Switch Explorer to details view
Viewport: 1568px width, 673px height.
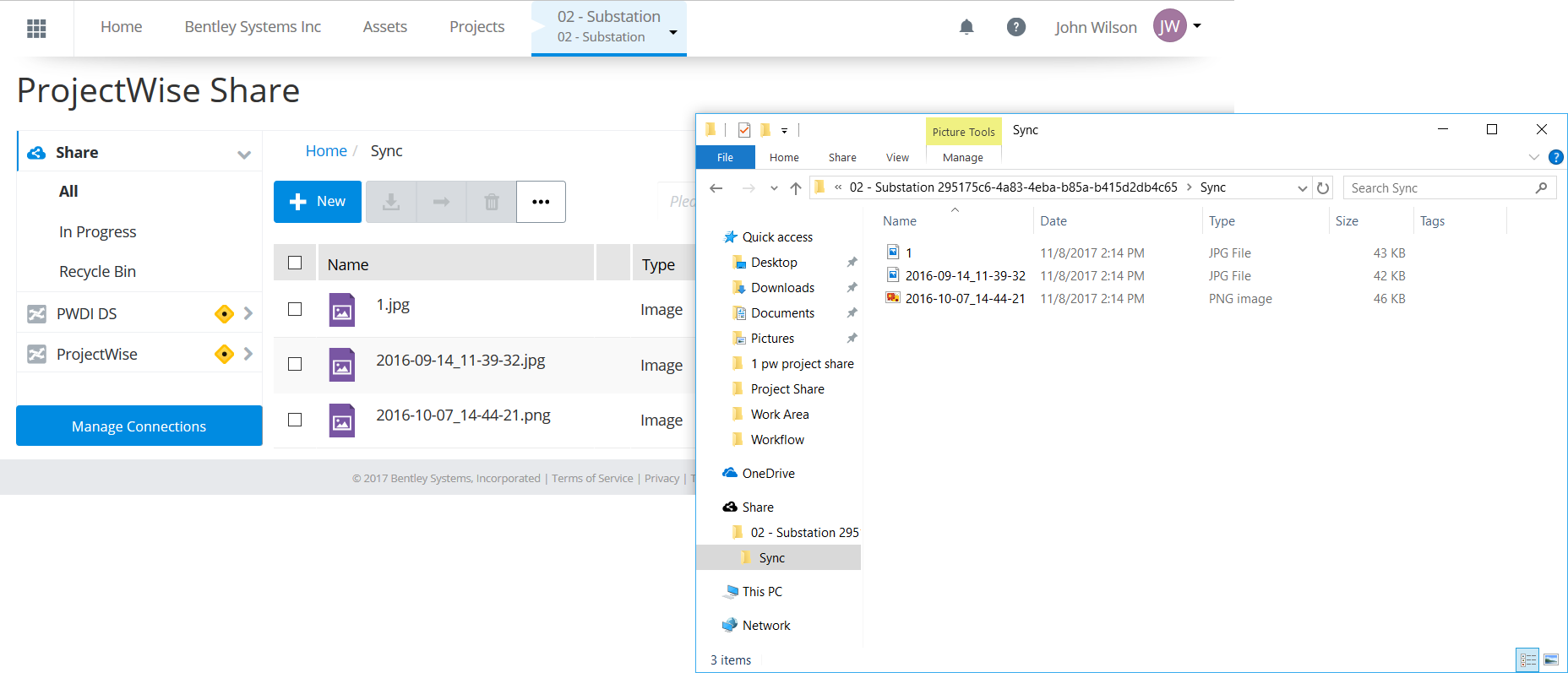click(1528, 660)
